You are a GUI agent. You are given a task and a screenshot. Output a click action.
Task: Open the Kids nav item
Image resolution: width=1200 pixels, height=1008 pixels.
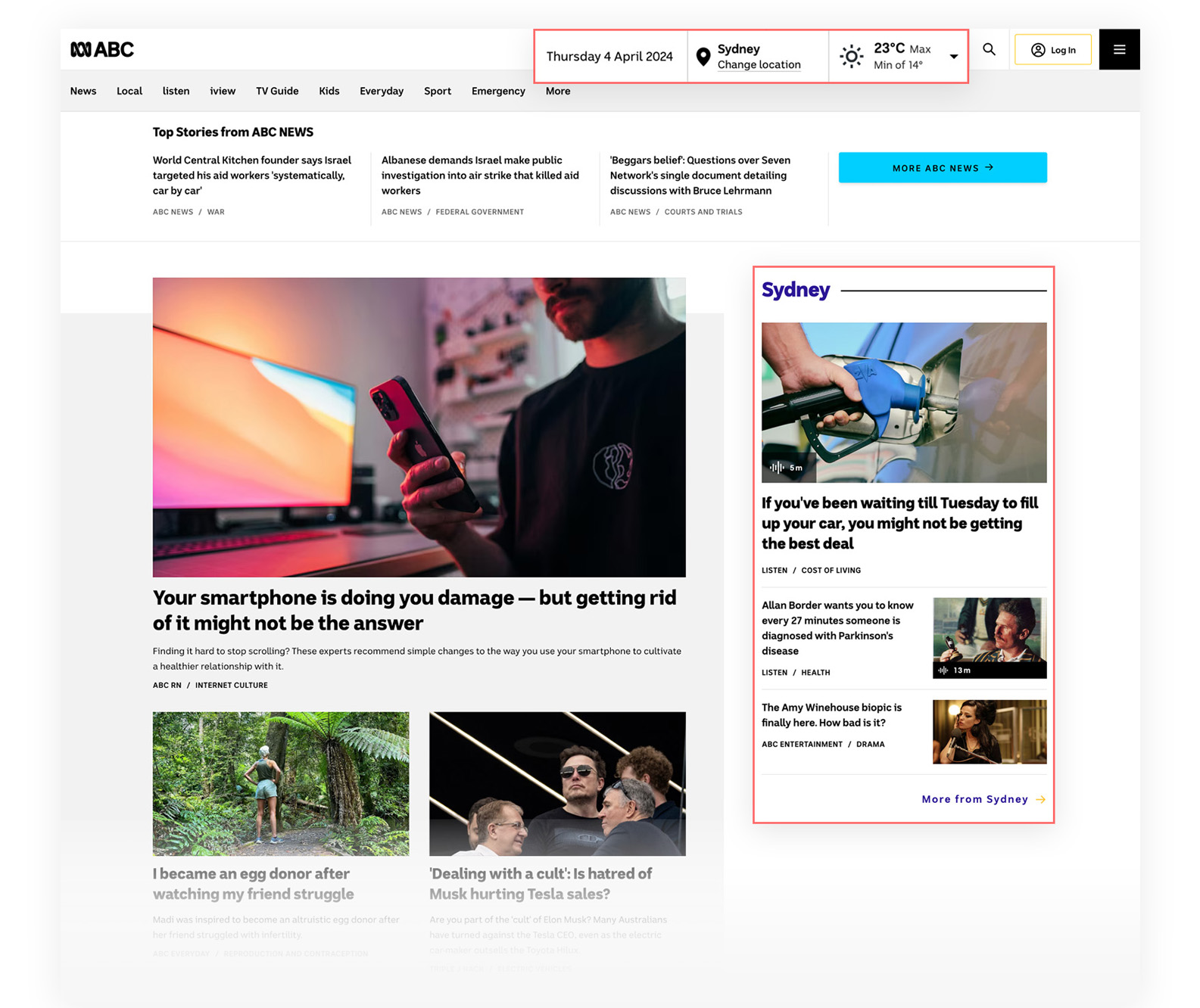[329, 91]
